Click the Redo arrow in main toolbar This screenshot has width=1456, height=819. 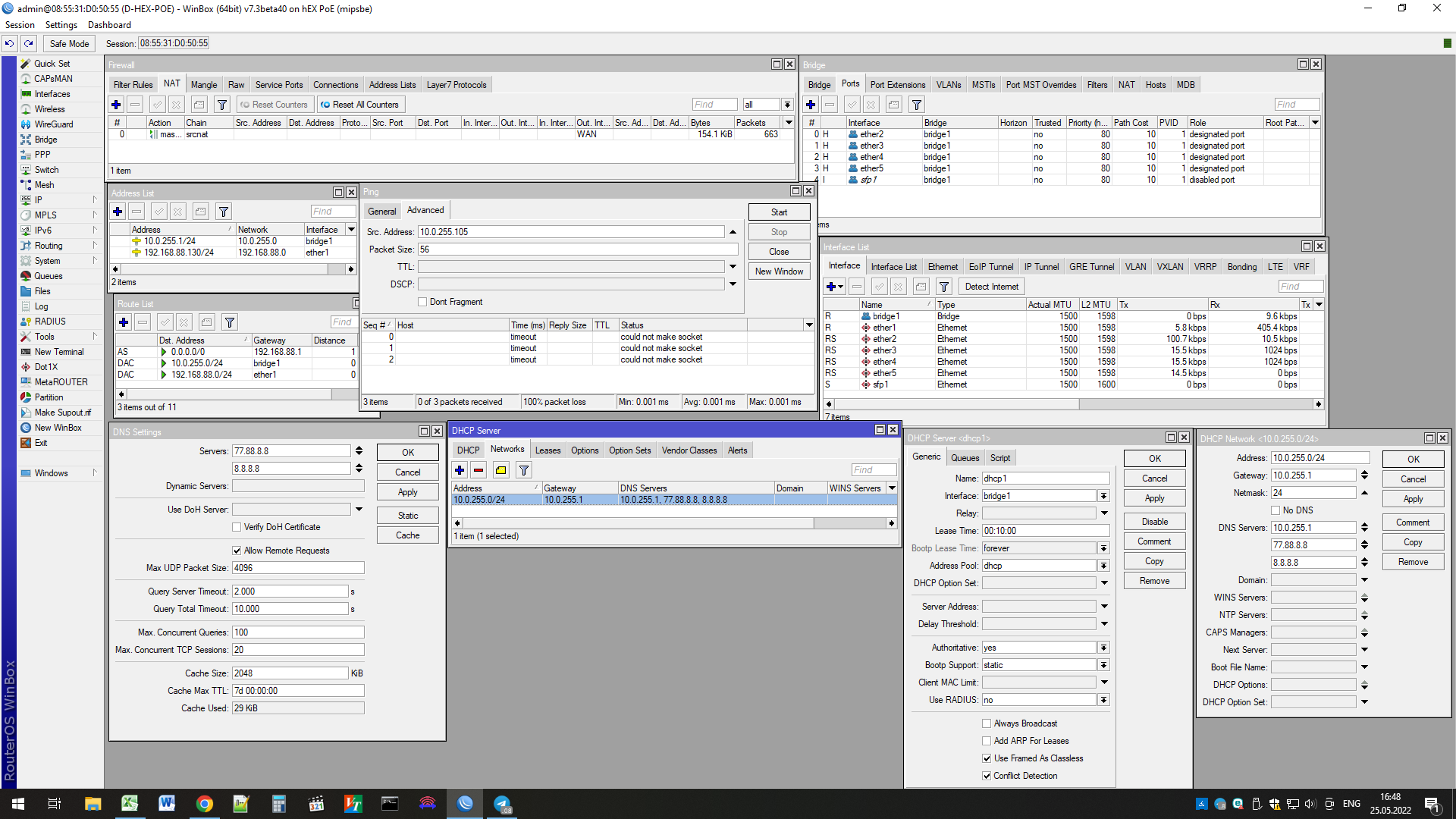(x=28, y=44)
